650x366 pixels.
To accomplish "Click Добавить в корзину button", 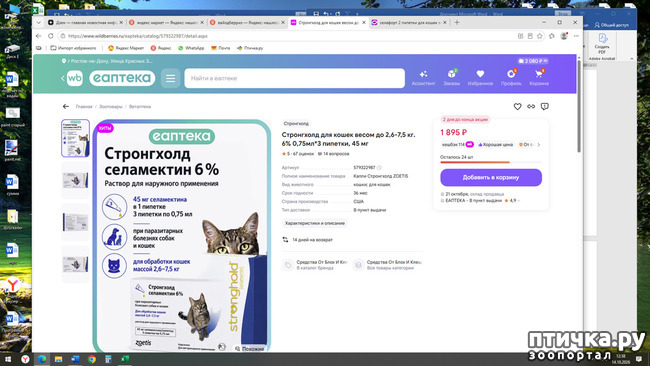I will (491, 177).
